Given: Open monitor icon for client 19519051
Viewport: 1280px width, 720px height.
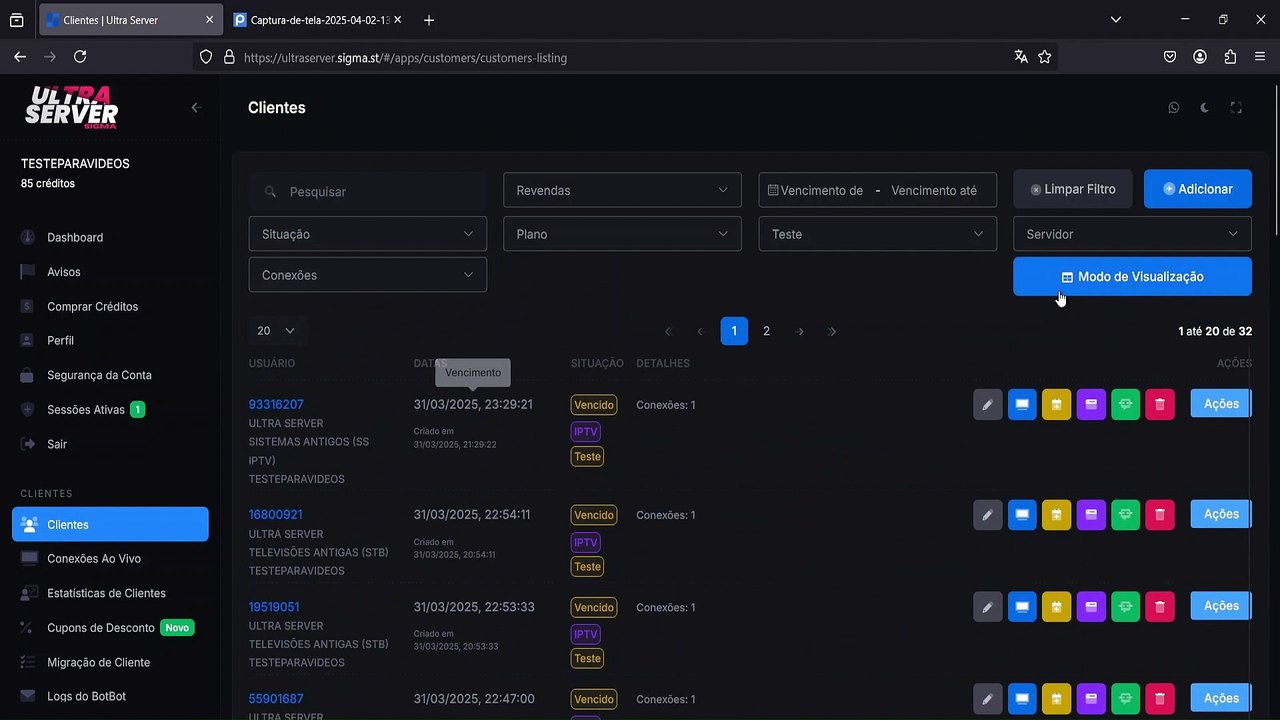Looking at the screenshot, I should tap(1022, 606).
